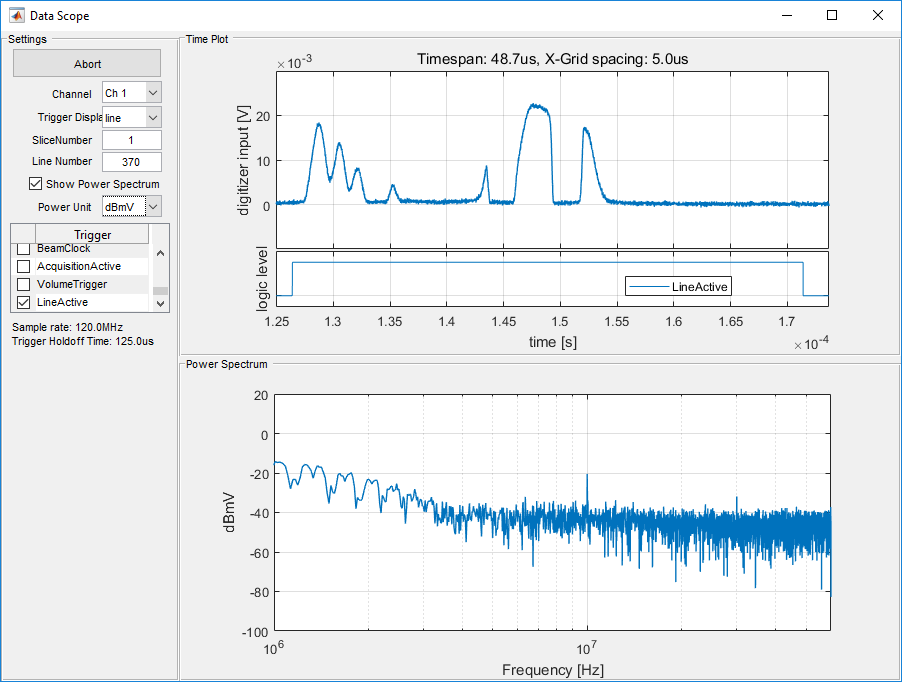Uncheck Show Power Spectrum
This screenshot has height=682, width=902.
(x=36, y=184)
